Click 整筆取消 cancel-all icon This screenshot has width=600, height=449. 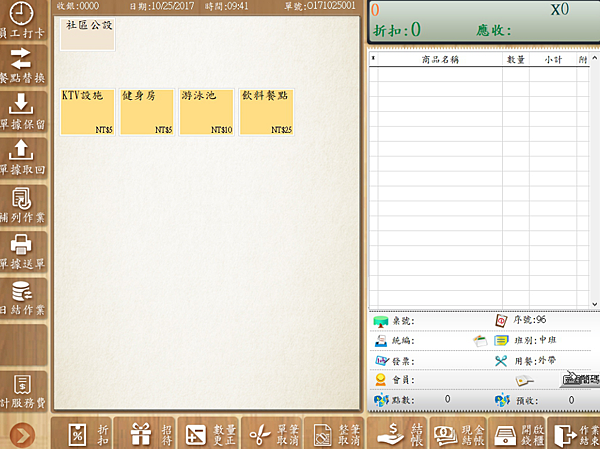(322, 435)
